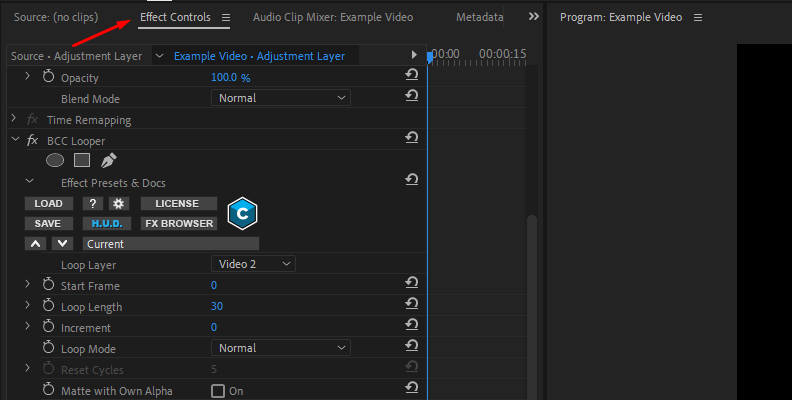Reset the Loop Length value

412,304
